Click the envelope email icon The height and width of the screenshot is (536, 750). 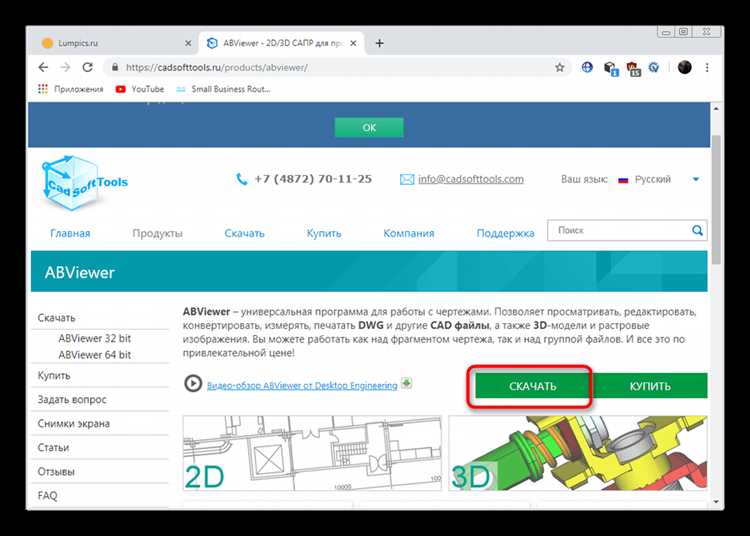pos(407,179)
